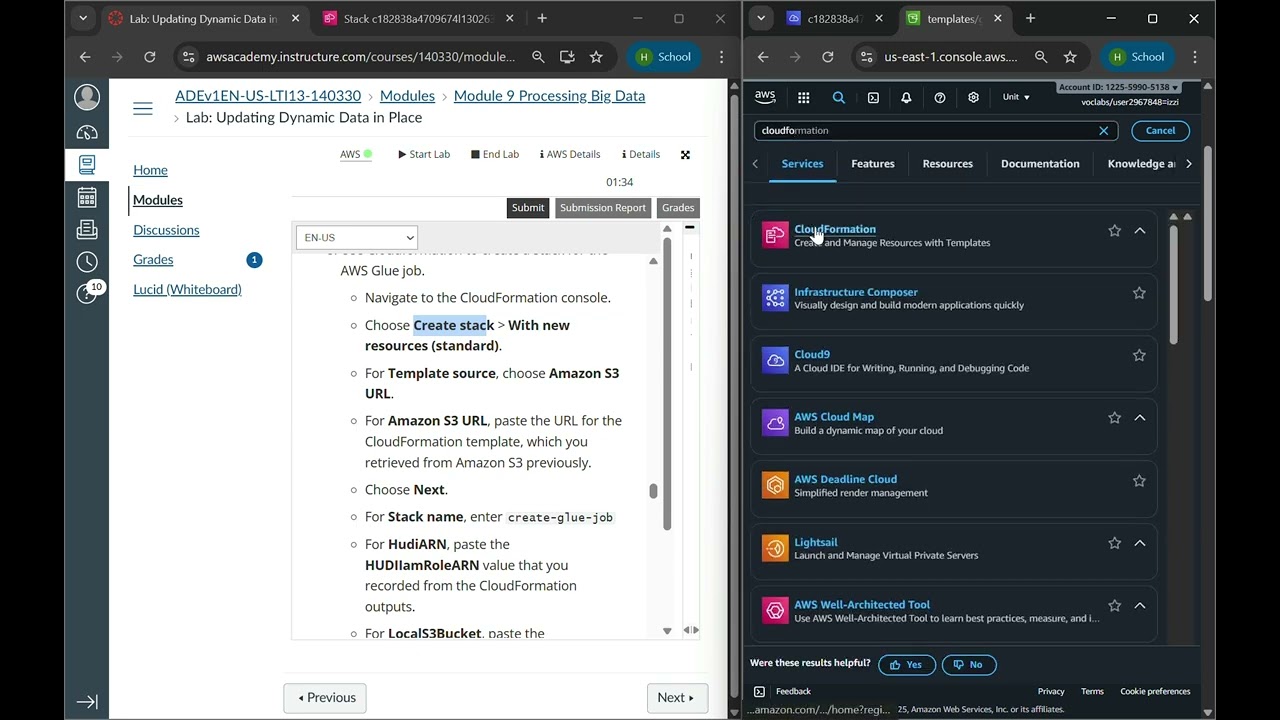This screenshot has width=1280, height=720.
Task: Favorite AWS Well-Architected Tool with its star
Action: click(x=1114, y=605)
